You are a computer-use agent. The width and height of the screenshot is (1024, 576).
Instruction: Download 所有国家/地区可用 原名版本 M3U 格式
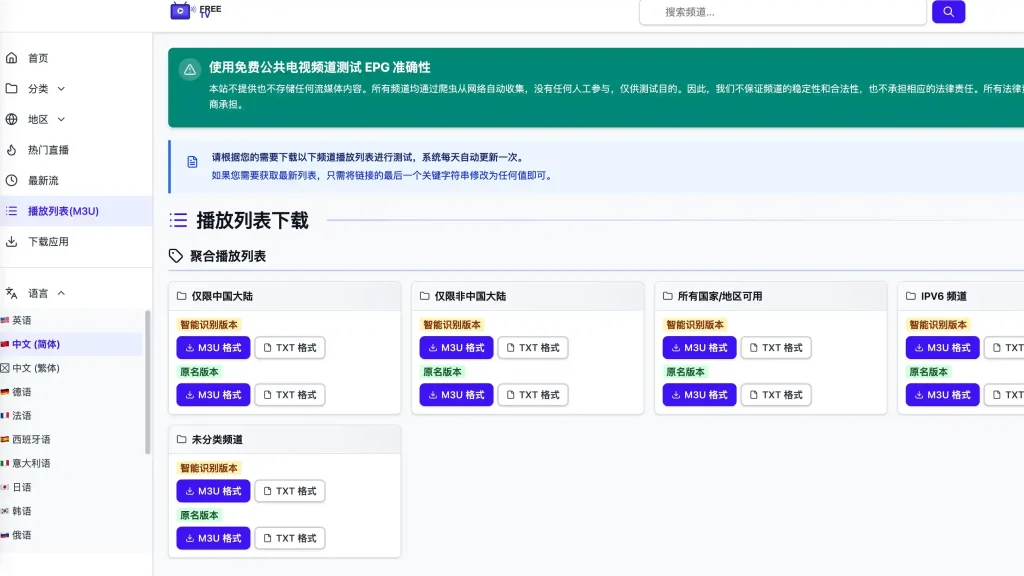tap(699, 394)
